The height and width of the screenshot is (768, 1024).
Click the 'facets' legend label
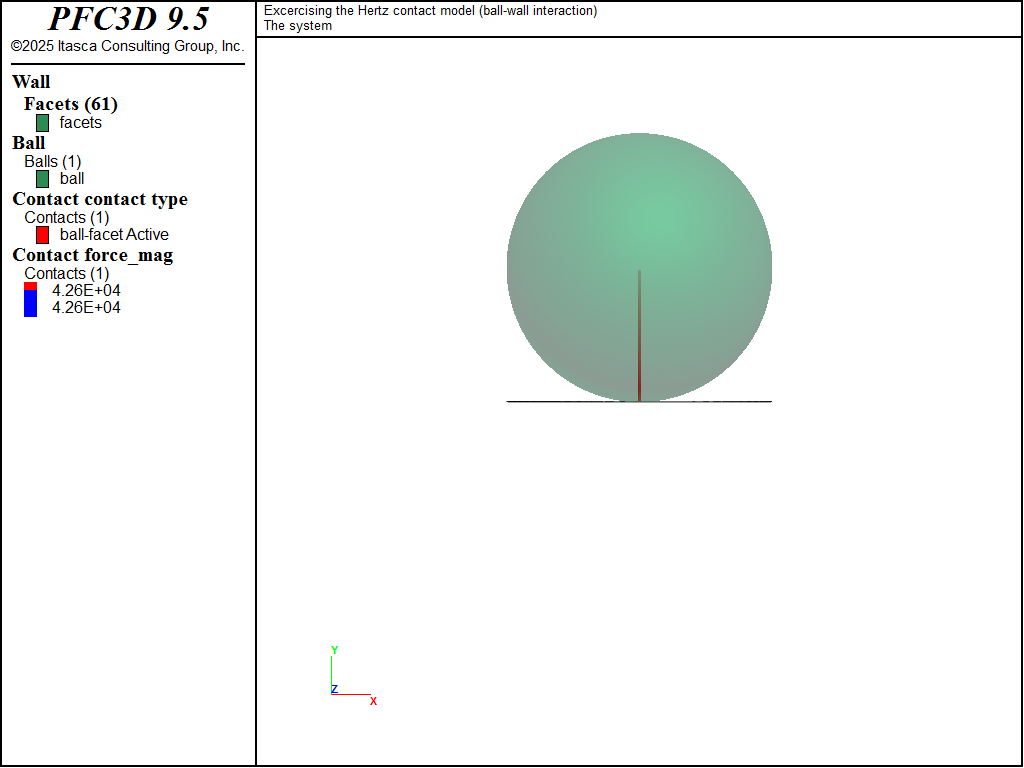coord(80,123)
